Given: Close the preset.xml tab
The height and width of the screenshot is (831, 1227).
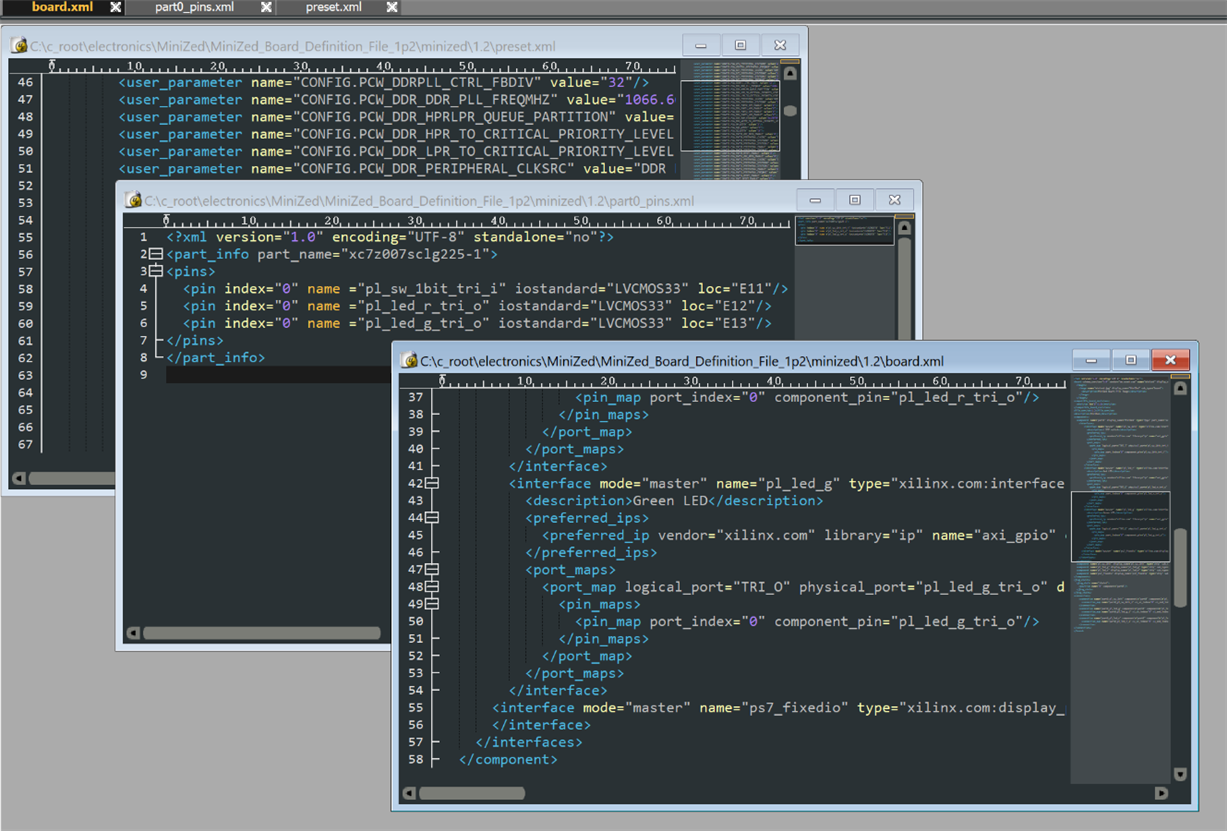Looking at the screenshot, I should tap(392, 7).
